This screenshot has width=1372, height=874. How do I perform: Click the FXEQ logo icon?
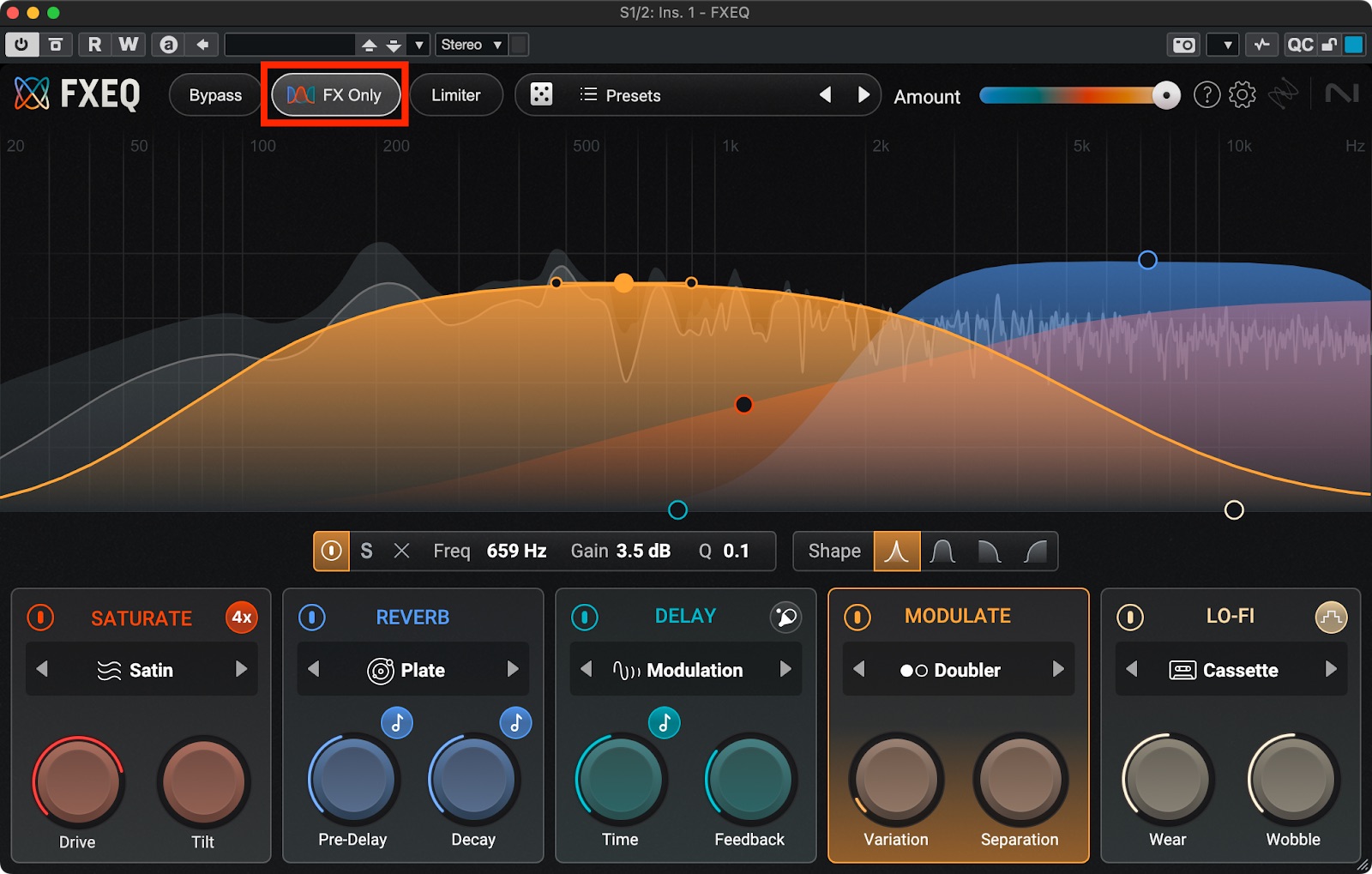coord(32,94)
